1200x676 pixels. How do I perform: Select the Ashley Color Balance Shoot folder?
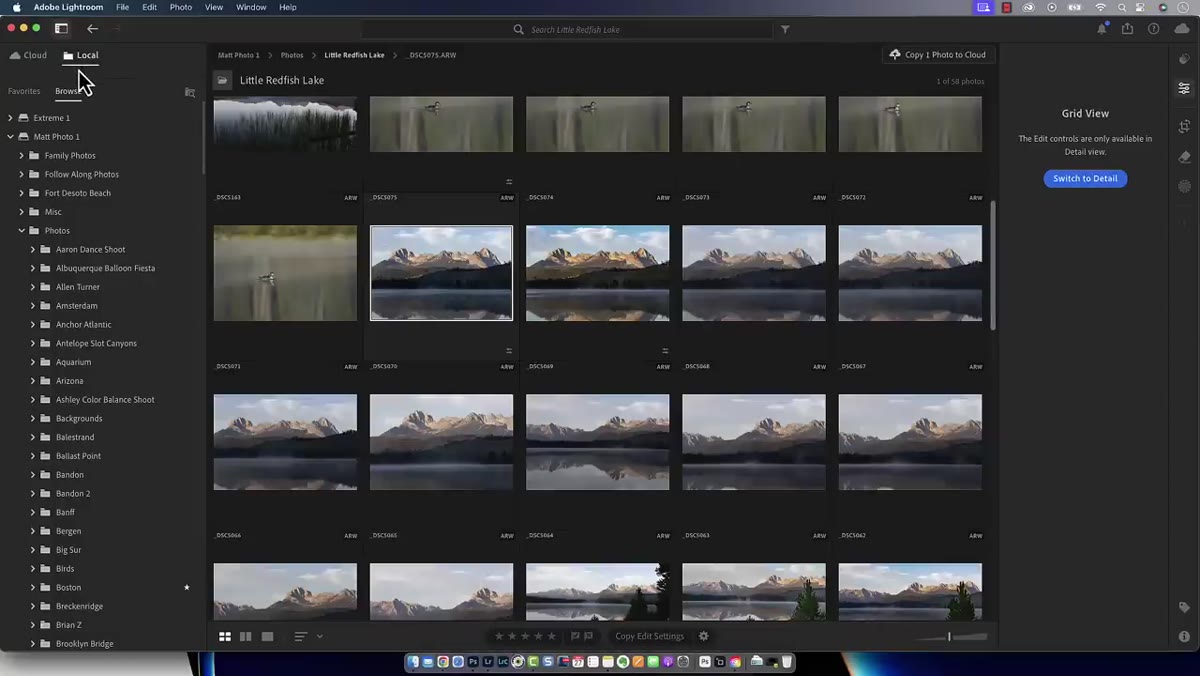click(105, 400)
